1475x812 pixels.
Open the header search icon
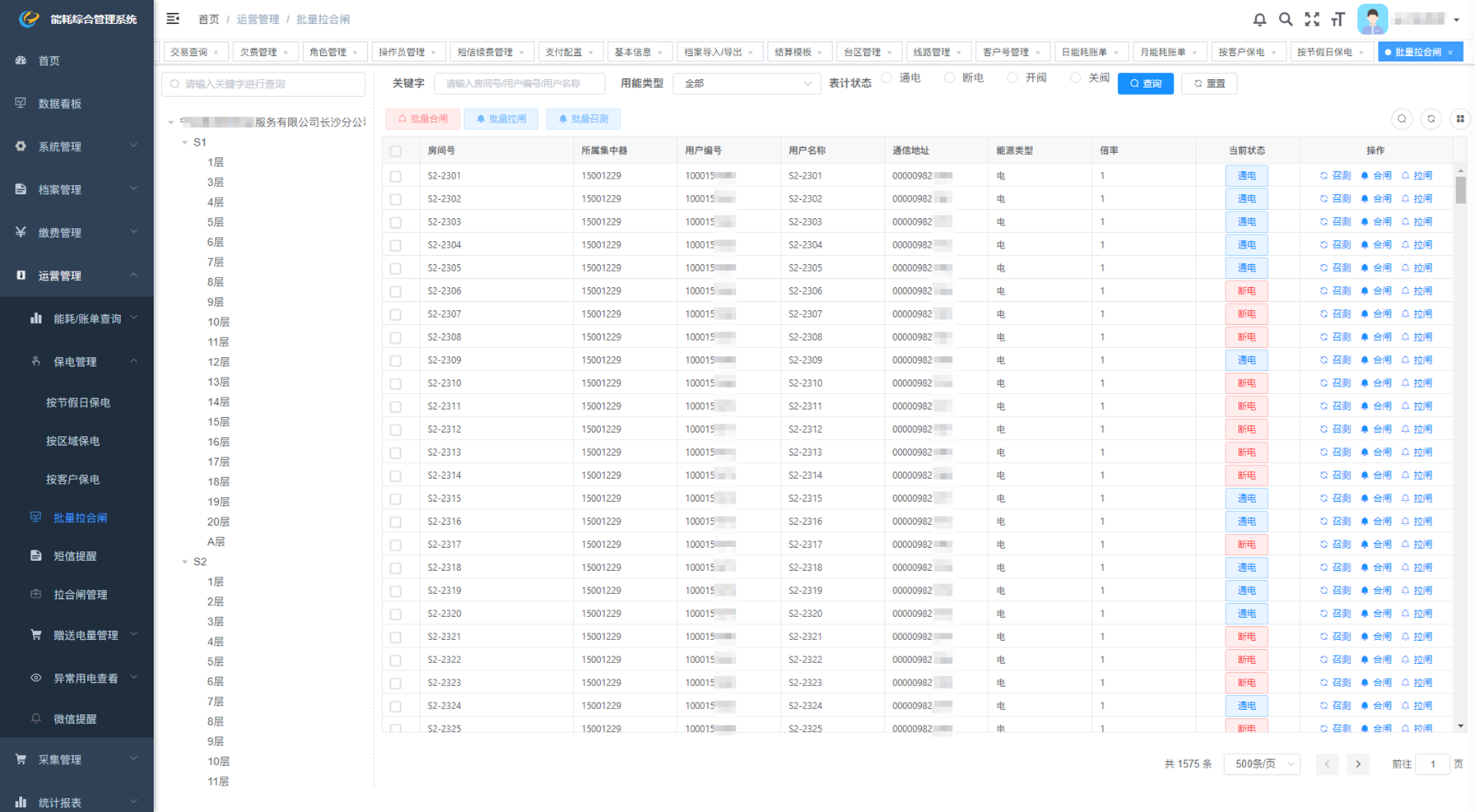(x=1286, y=19)
